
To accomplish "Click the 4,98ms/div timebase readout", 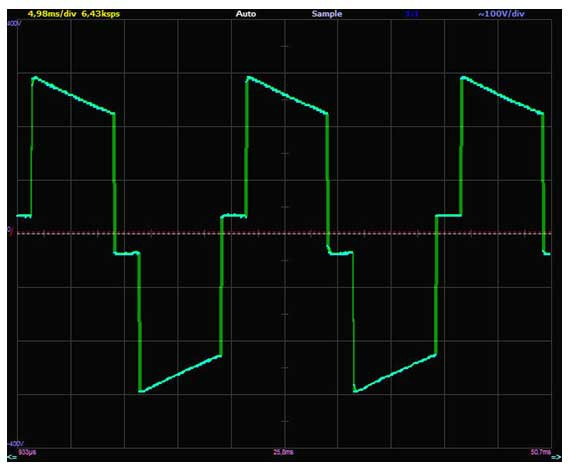I will coord(52,14).
